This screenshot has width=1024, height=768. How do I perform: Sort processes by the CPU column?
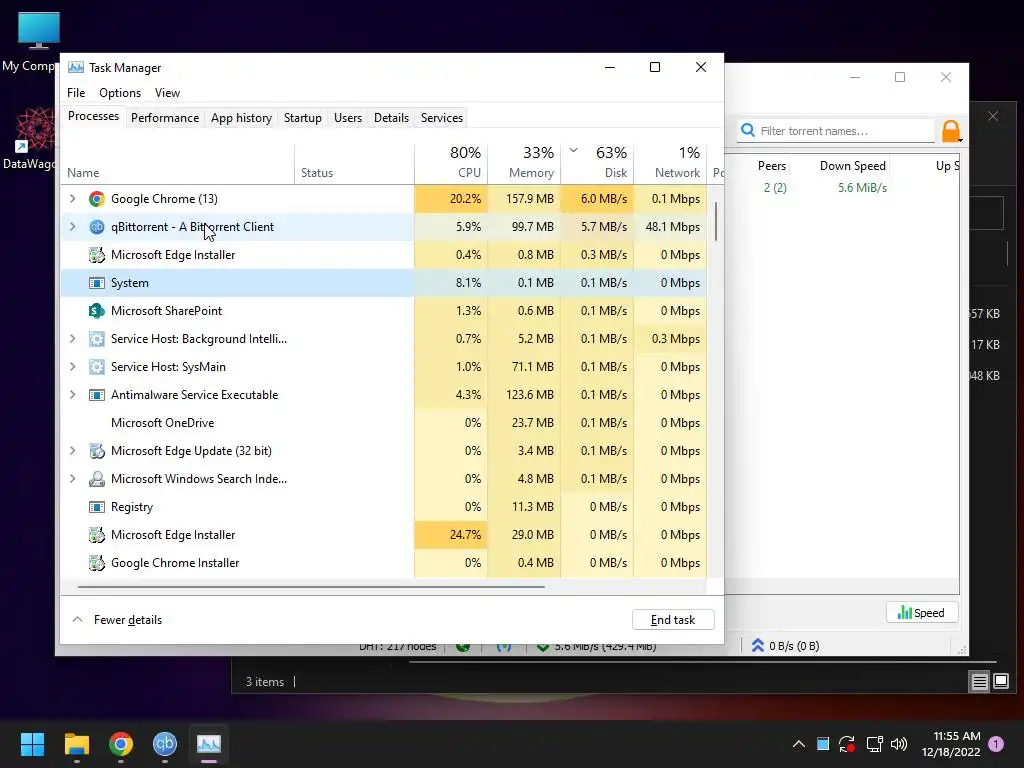coord(451,162)
